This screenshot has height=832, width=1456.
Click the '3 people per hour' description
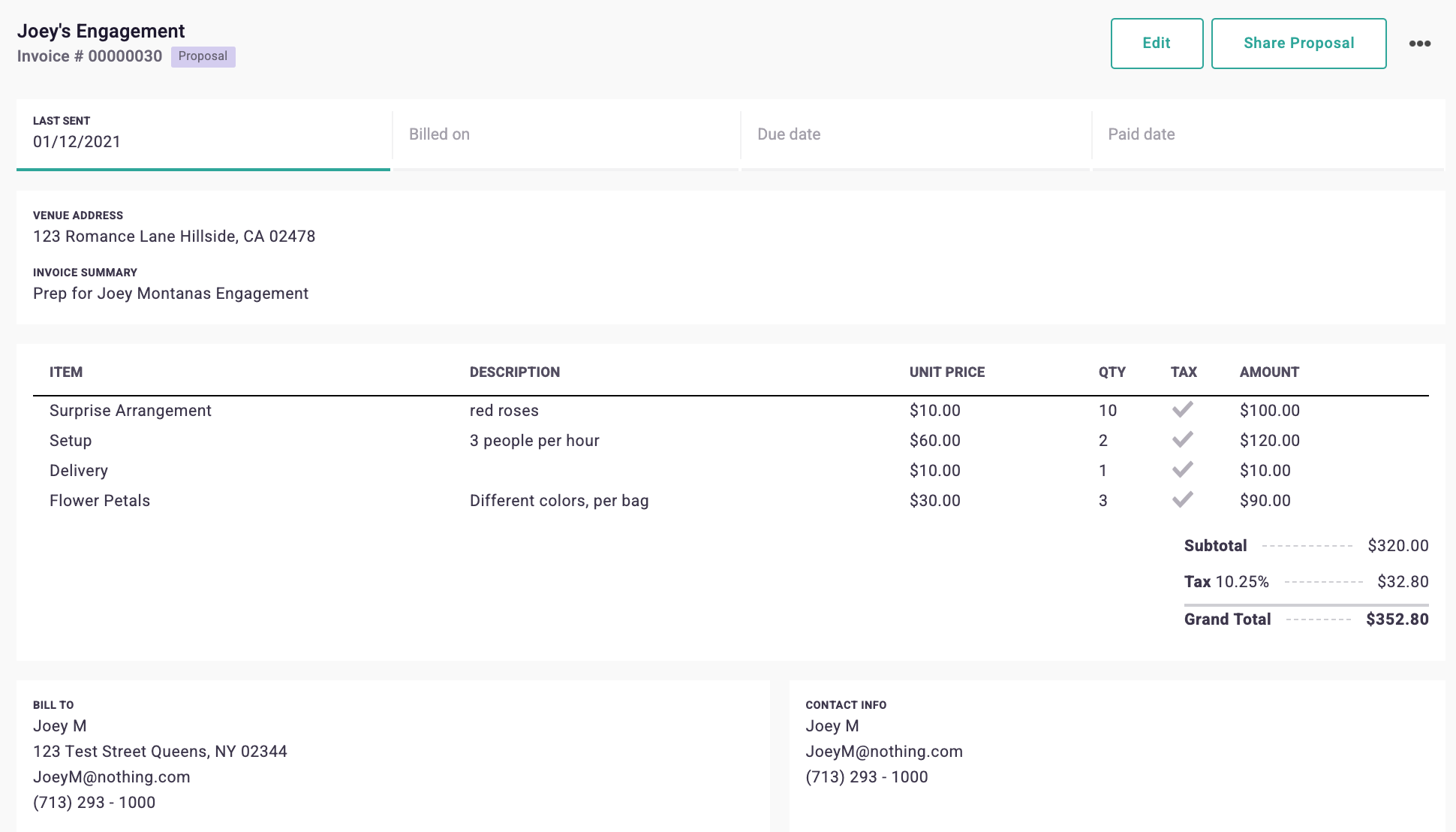[x=534, y=441]
